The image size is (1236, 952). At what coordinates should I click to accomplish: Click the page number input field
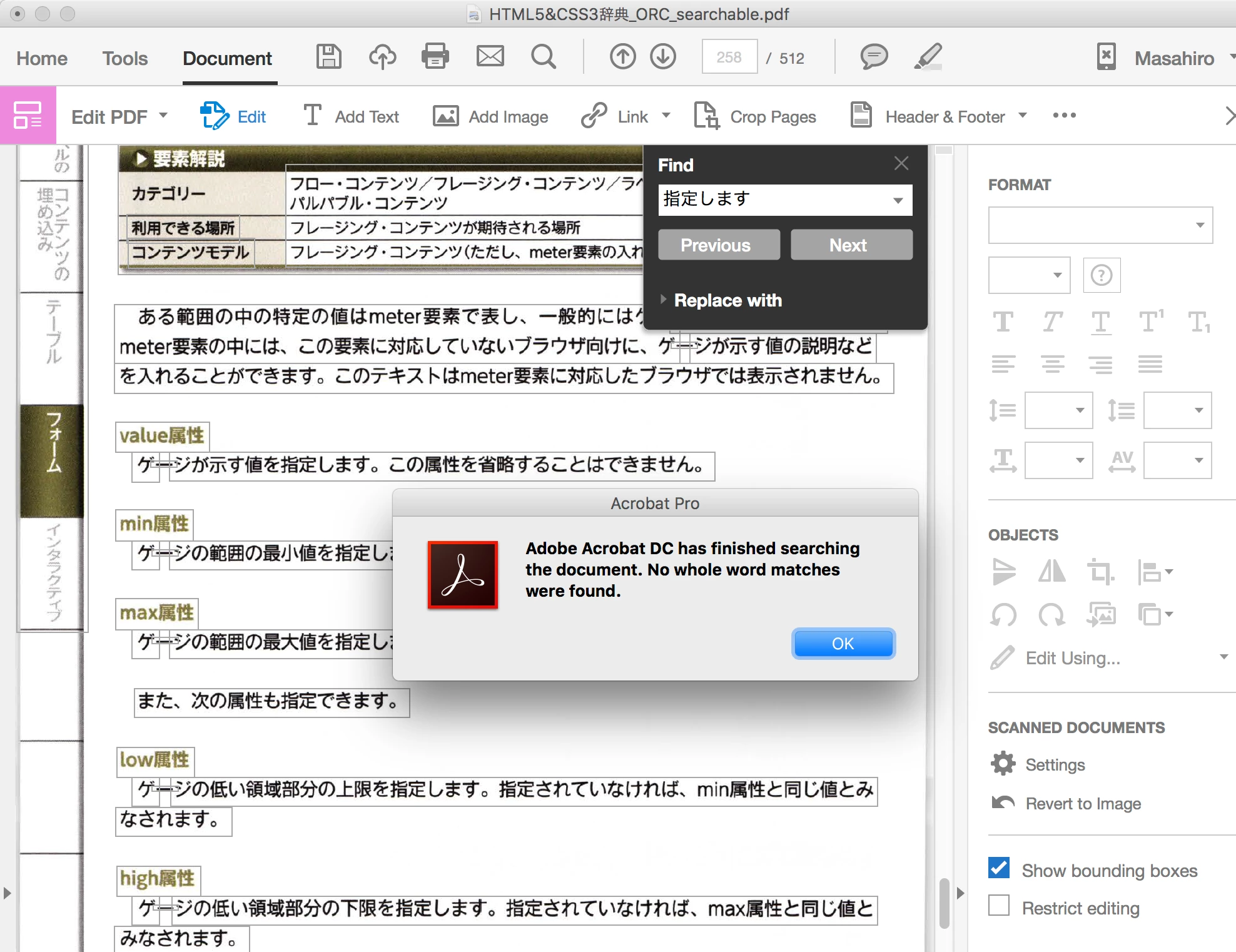tap(729, 58)
